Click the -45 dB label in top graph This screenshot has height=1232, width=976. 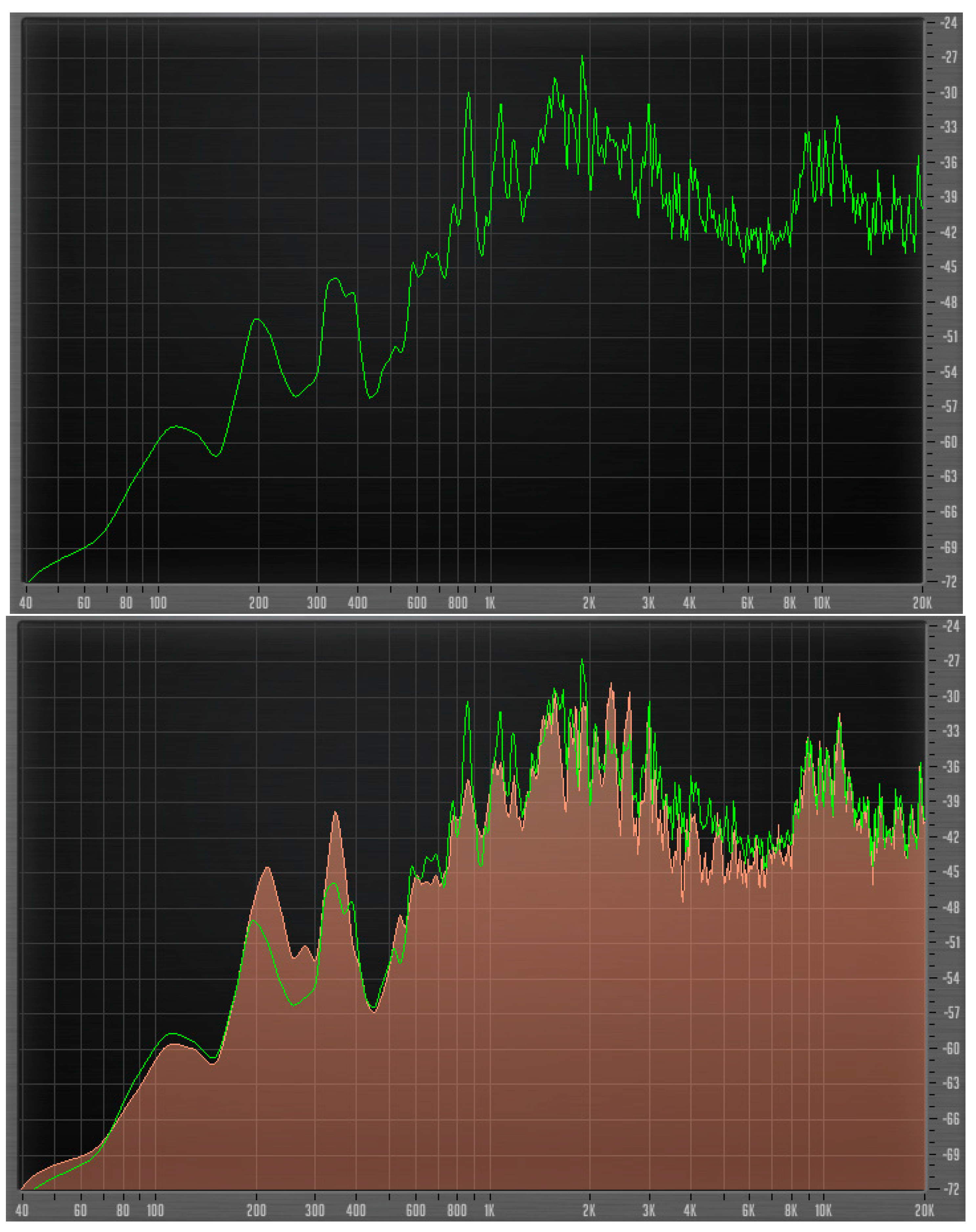949,267
